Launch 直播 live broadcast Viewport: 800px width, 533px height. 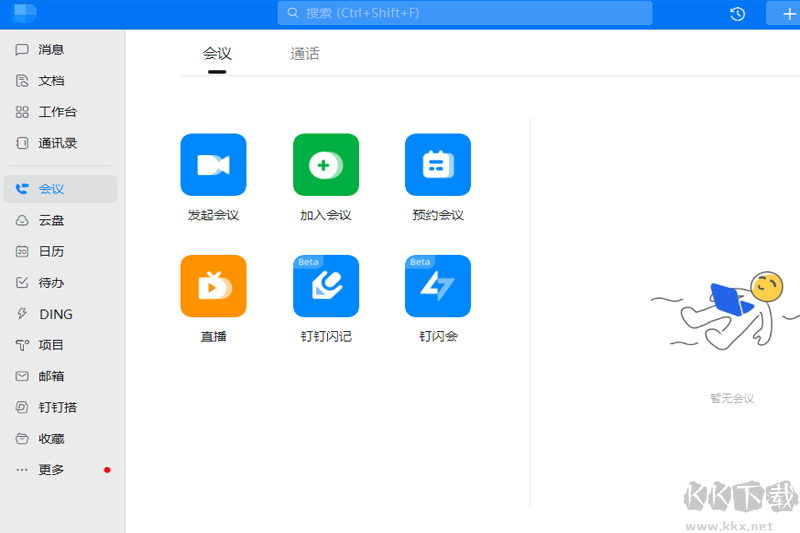click(x=213, y=286)
